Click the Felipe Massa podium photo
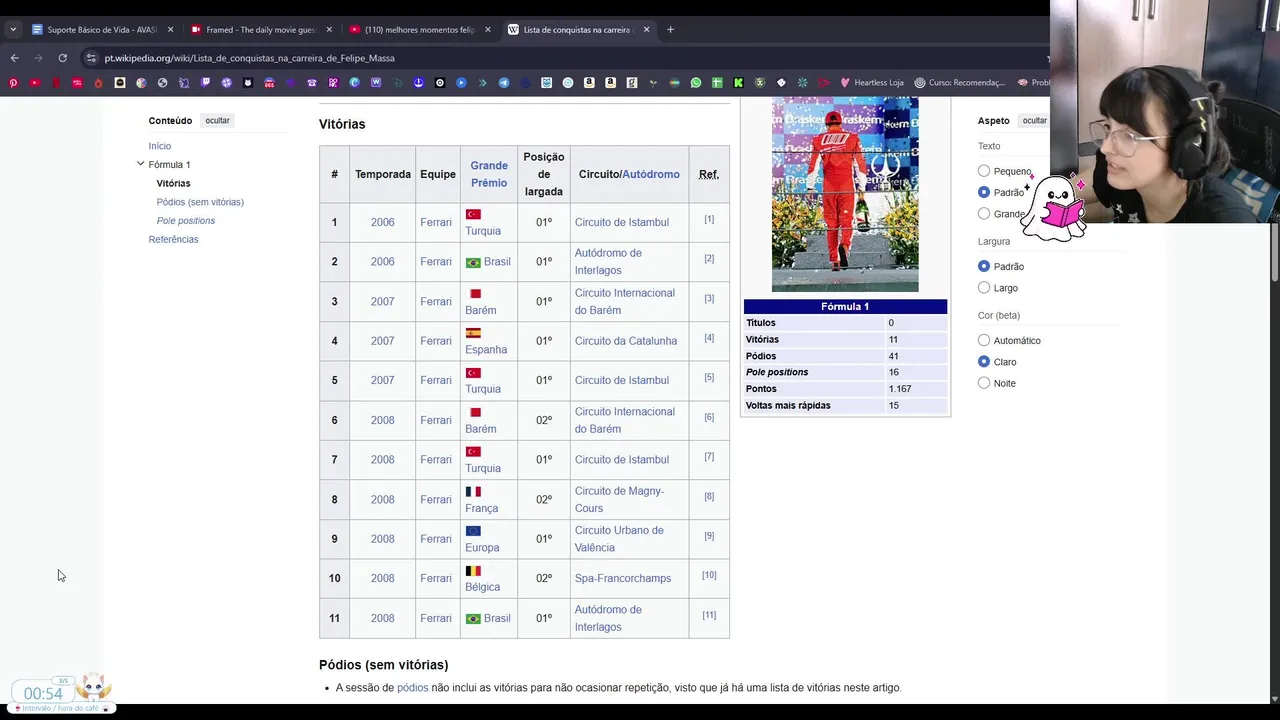This screenshot has height=720, width=1280. click(845, 194)
